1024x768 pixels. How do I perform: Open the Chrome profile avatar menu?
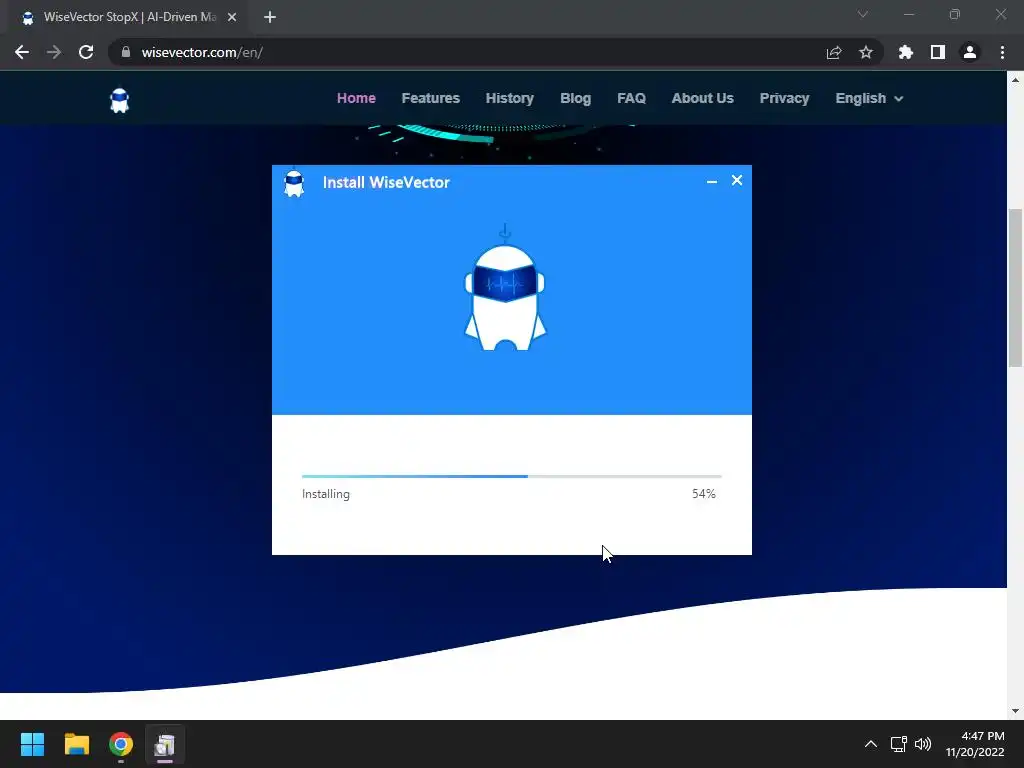click(970, 52)
